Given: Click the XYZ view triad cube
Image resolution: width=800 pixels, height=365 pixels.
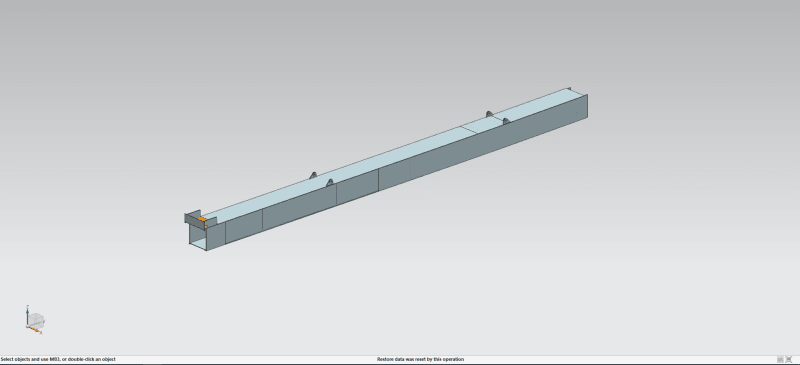Looking at the screenshot, I should pos(35,321).
